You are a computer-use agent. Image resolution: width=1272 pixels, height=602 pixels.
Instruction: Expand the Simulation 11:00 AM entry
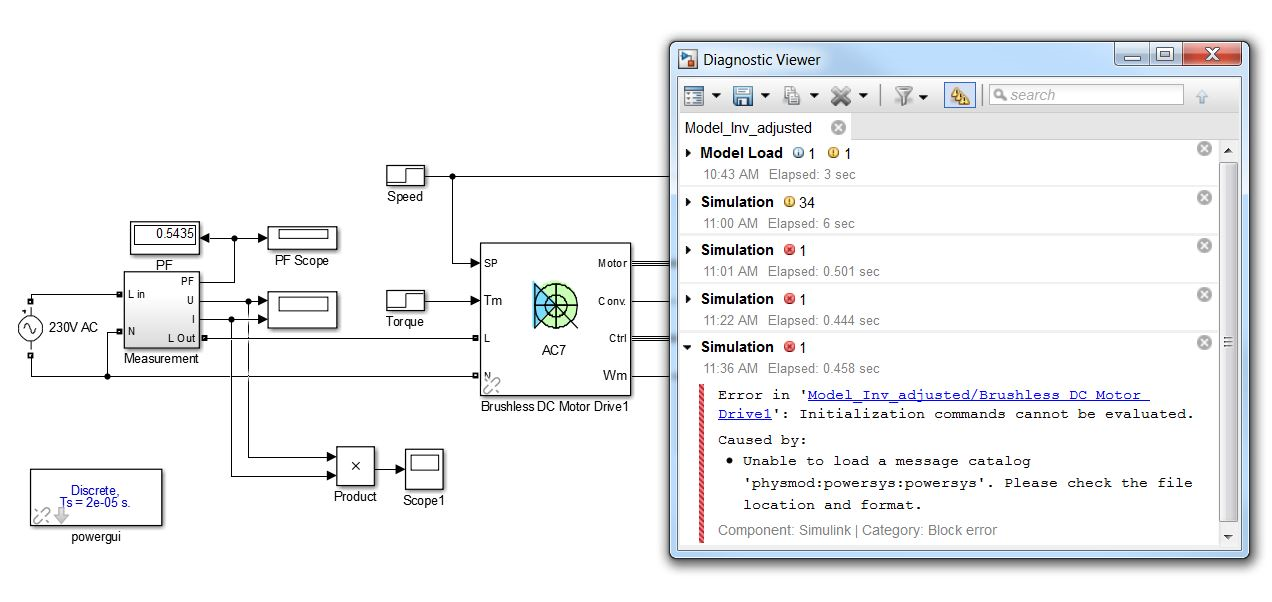pyautogui.click(x=688, y=202)
